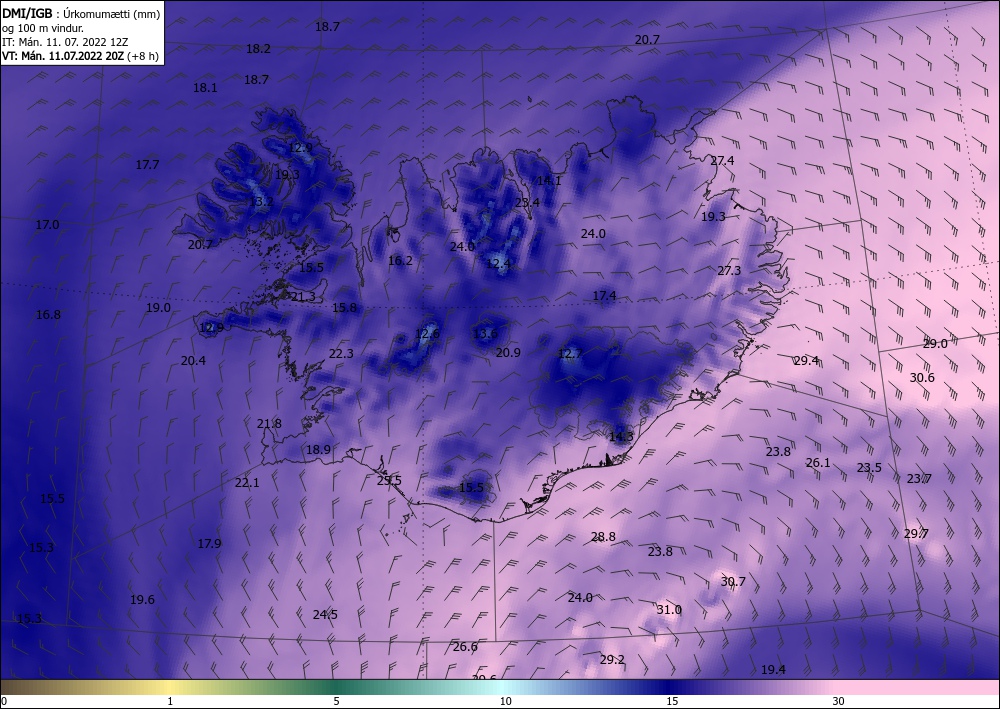Click the 24.5 value label
Viewport: 1000px width, 709px height.
325,615
